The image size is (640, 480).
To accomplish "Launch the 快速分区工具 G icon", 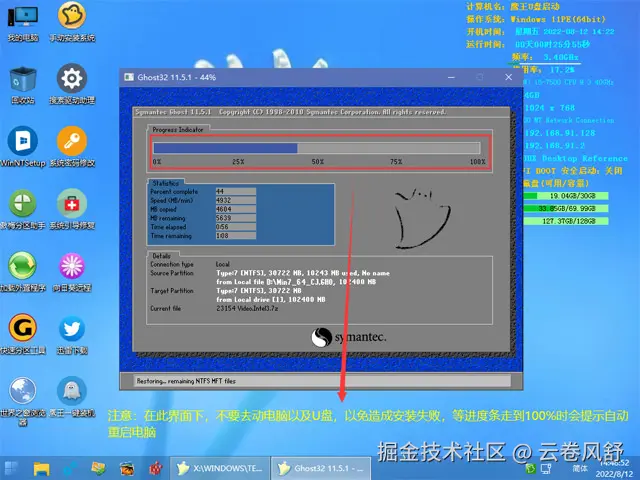I will point(23,334).
